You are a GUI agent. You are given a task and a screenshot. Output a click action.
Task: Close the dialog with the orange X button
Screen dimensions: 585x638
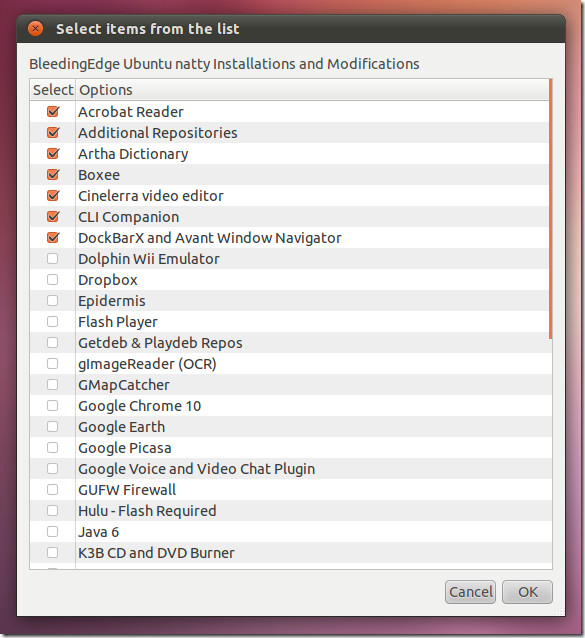35,28
